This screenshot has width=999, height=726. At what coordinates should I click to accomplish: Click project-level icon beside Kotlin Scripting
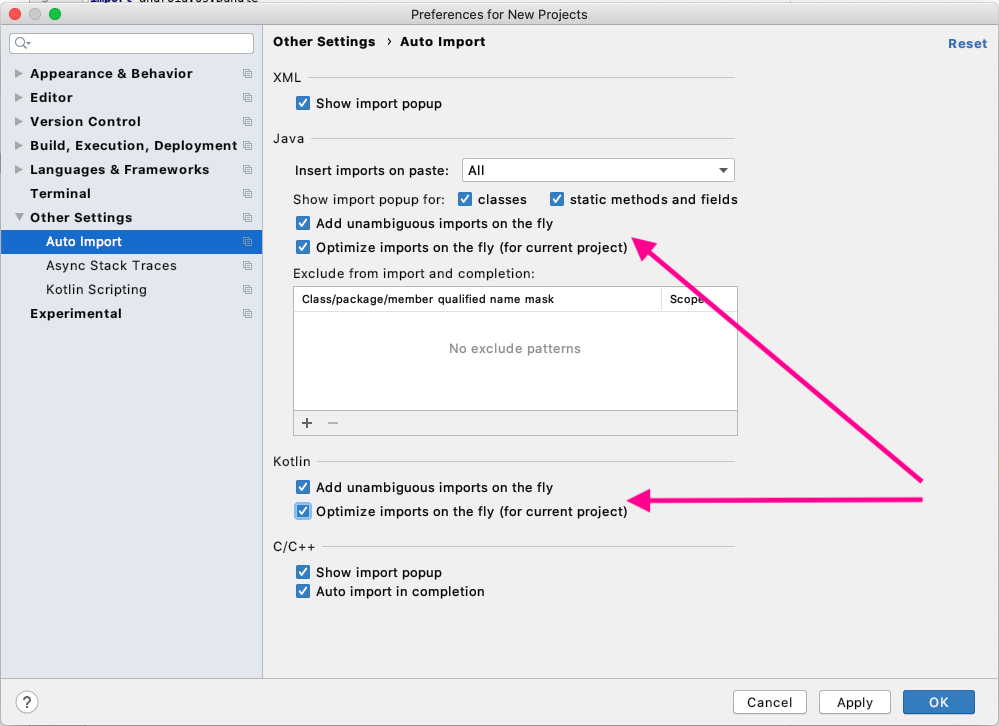[247, 290]
